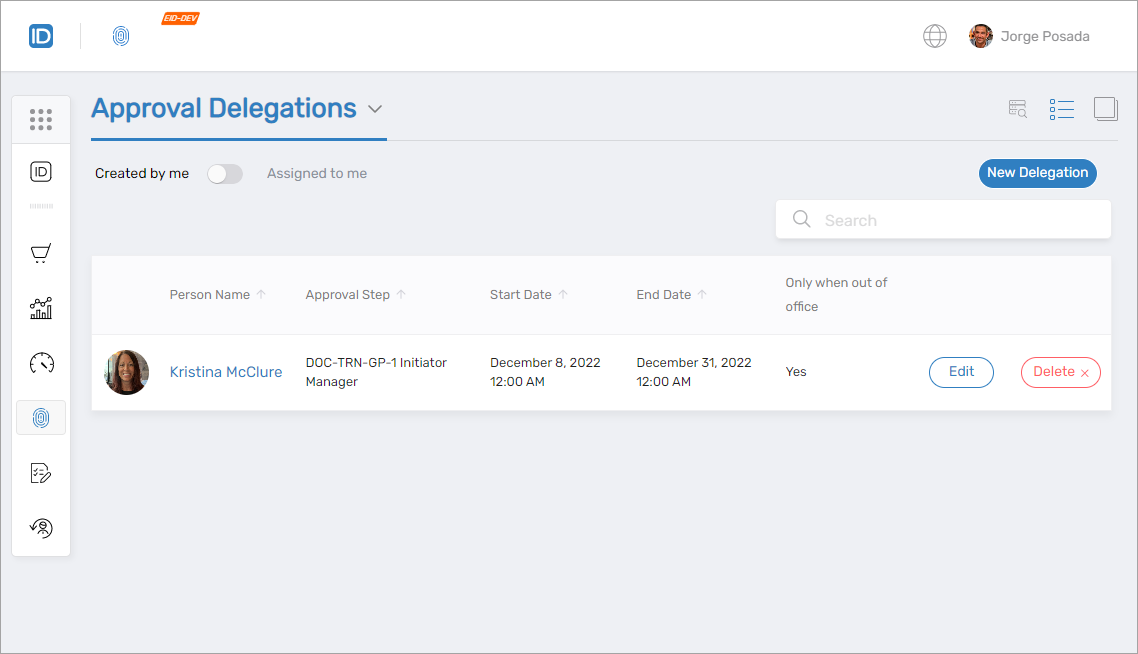This screenshot has height=654, width=1138.
Task: Click the ID card icon in sidebar
Action: click(41, 172)
